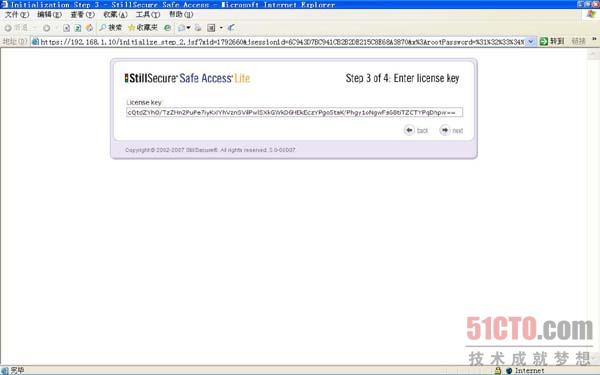
Task: Click the Mail icon in toolbar
Action: tap(182, 28)
